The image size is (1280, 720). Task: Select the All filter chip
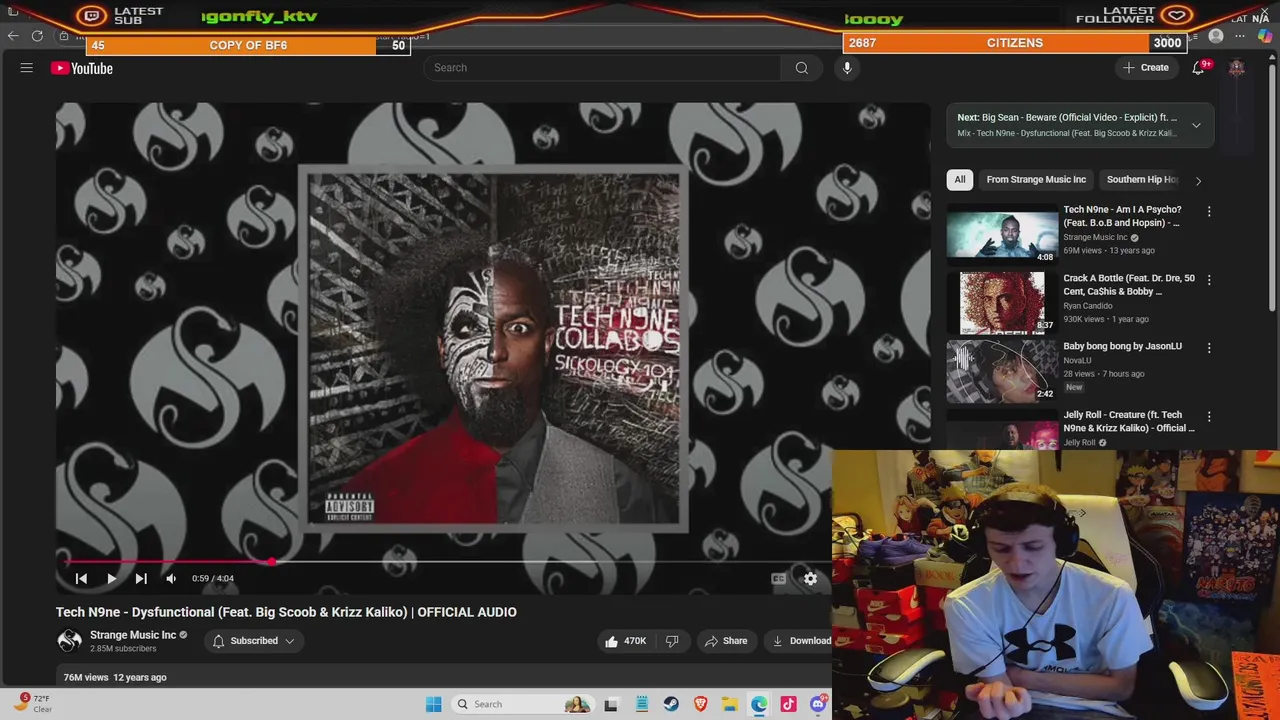pyautogui.click(x=959, y=180)
